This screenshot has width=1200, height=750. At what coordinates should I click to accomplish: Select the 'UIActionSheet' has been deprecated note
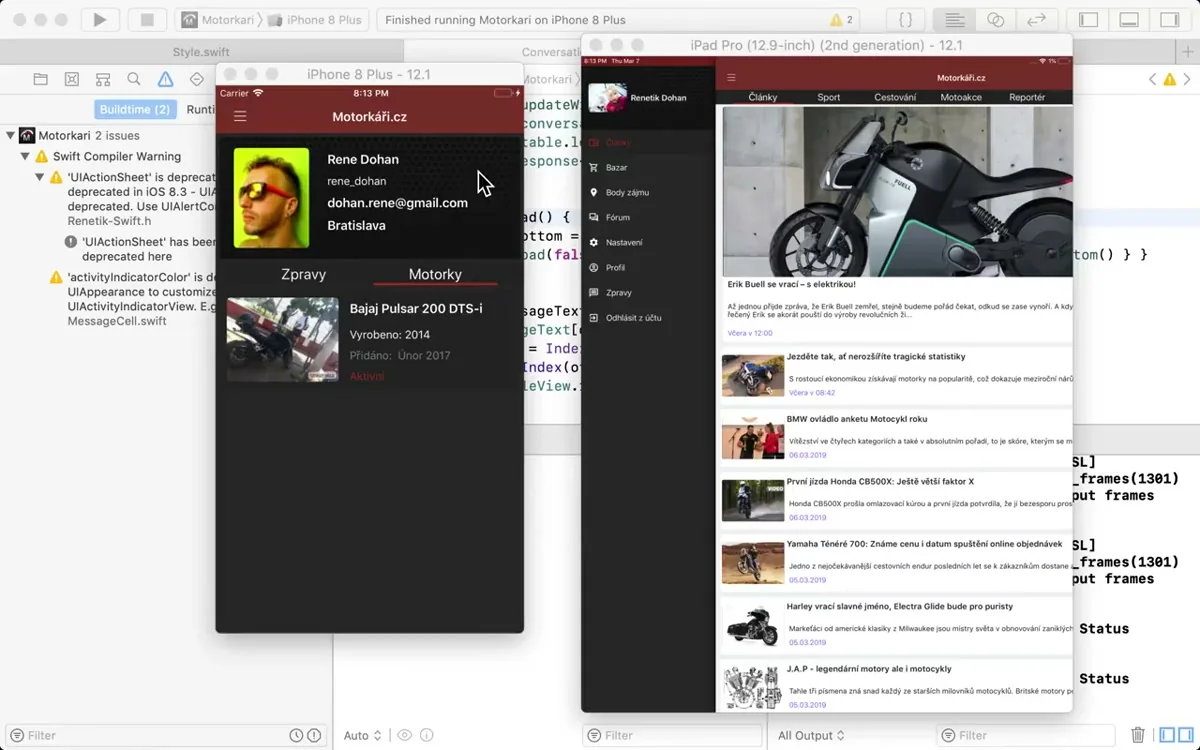pyautogui.click(x=140, y=249)
